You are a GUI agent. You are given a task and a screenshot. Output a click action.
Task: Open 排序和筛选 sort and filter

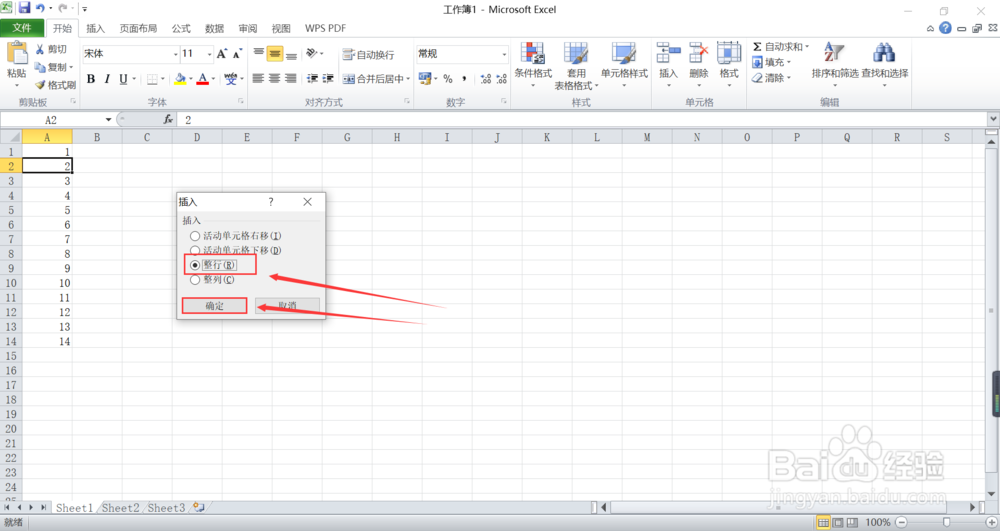834,64
